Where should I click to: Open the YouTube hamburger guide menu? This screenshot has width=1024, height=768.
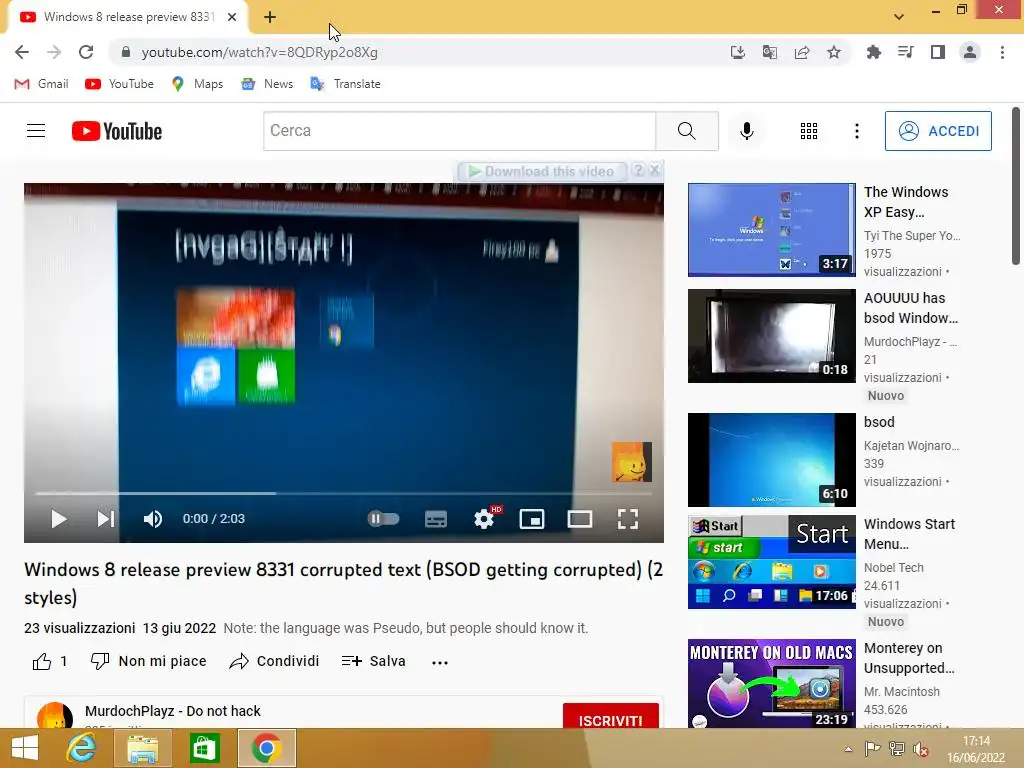point(36,131)
